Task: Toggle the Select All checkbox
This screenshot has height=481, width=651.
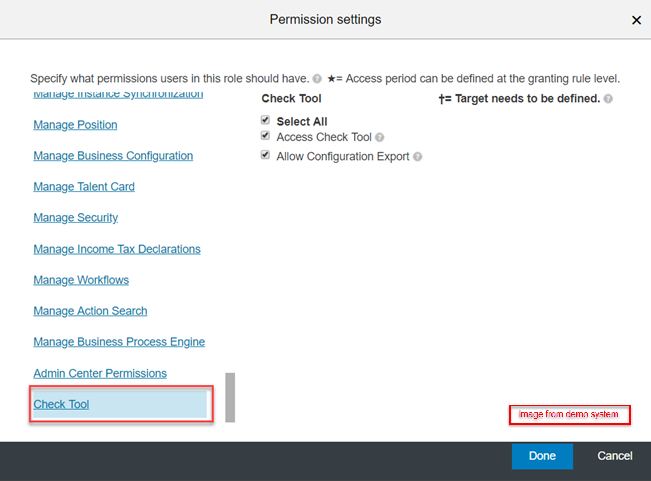Action: coord(265,120)
